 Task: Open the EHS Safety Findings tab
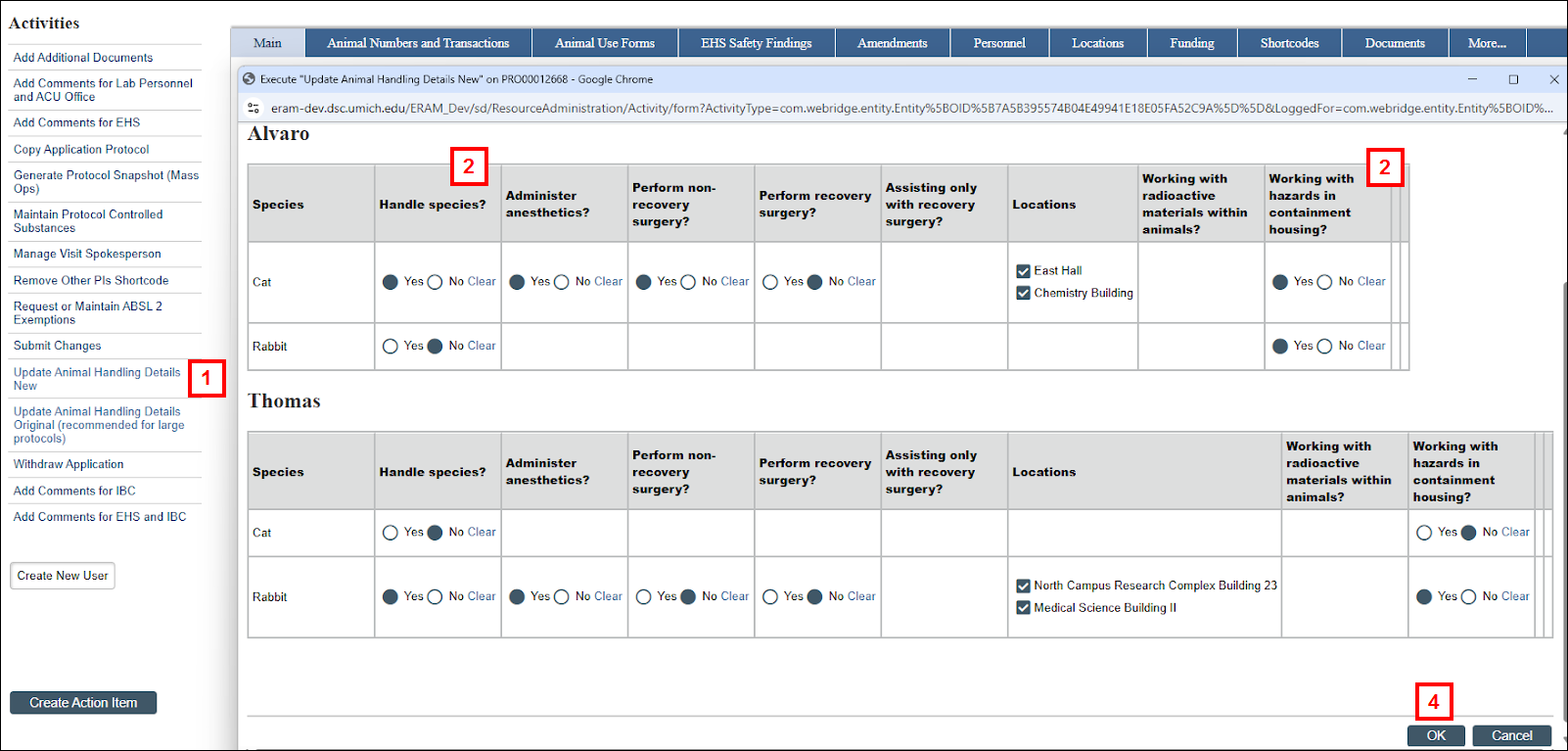click(x=757, y=43)
